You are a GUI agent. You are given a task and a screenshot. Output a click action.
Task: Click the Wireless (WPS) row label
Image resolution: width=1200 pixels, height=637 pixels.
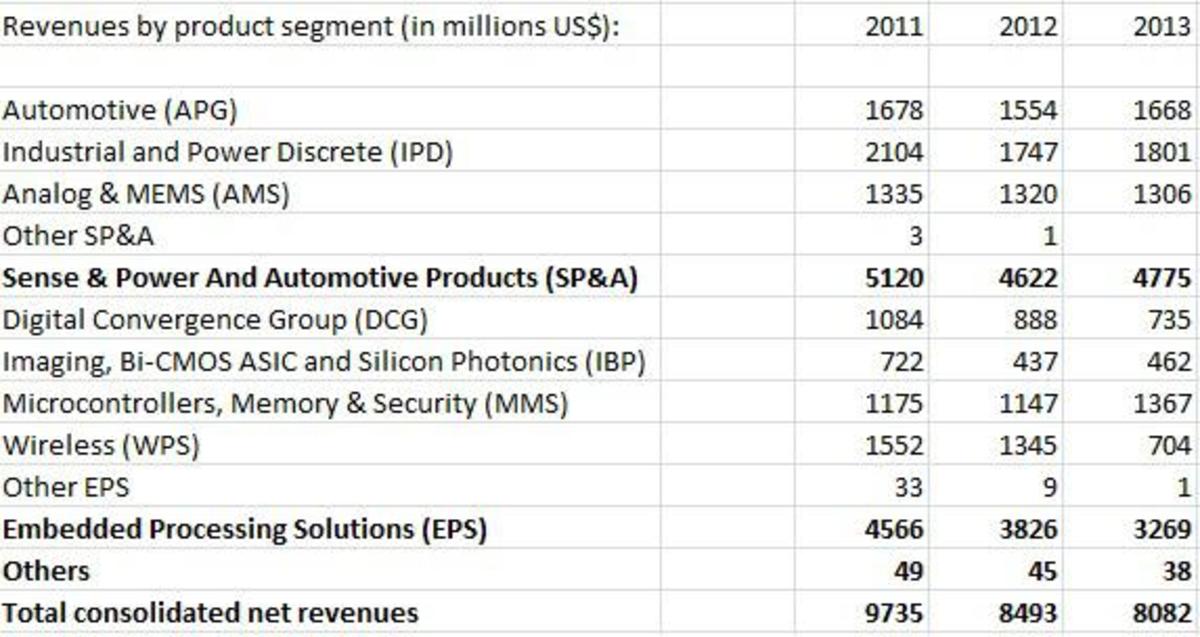(x=101, y=446)
